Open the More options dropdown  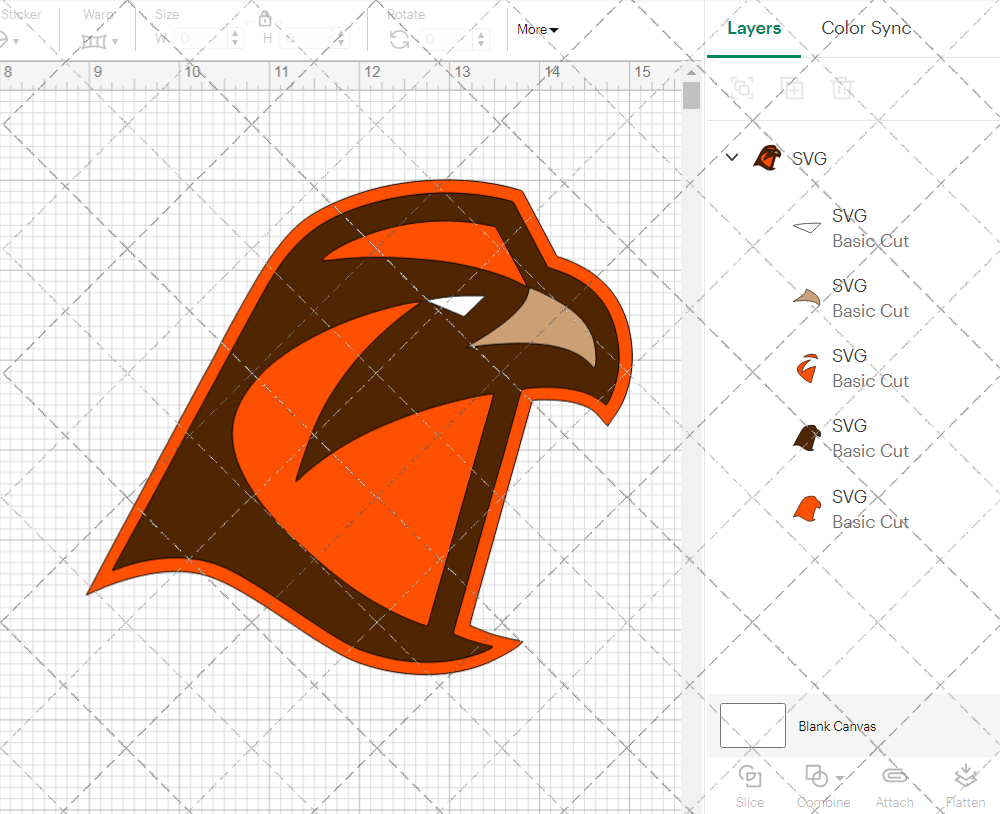coord(536,30)
